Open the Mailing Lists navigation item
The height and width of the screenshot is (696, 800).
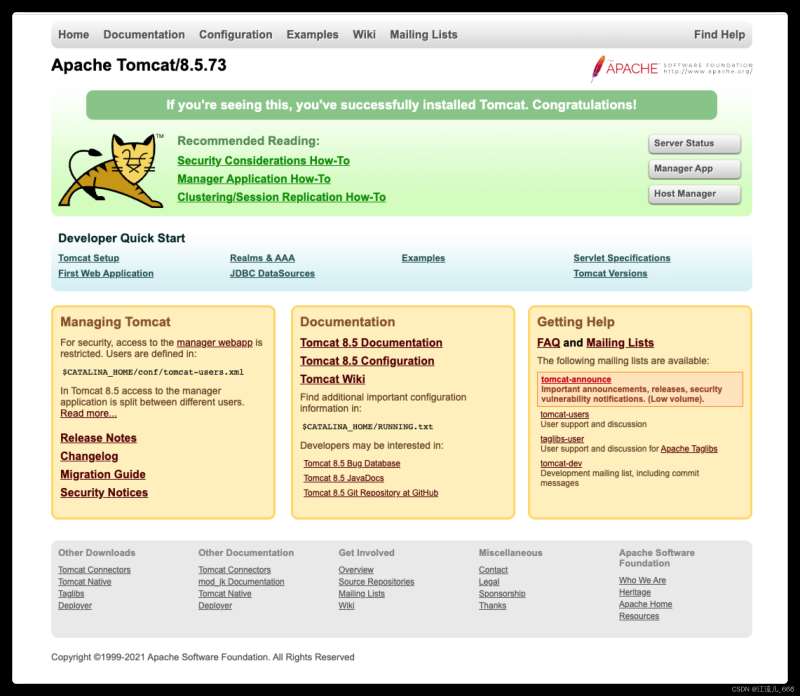(x=423, y=35)
